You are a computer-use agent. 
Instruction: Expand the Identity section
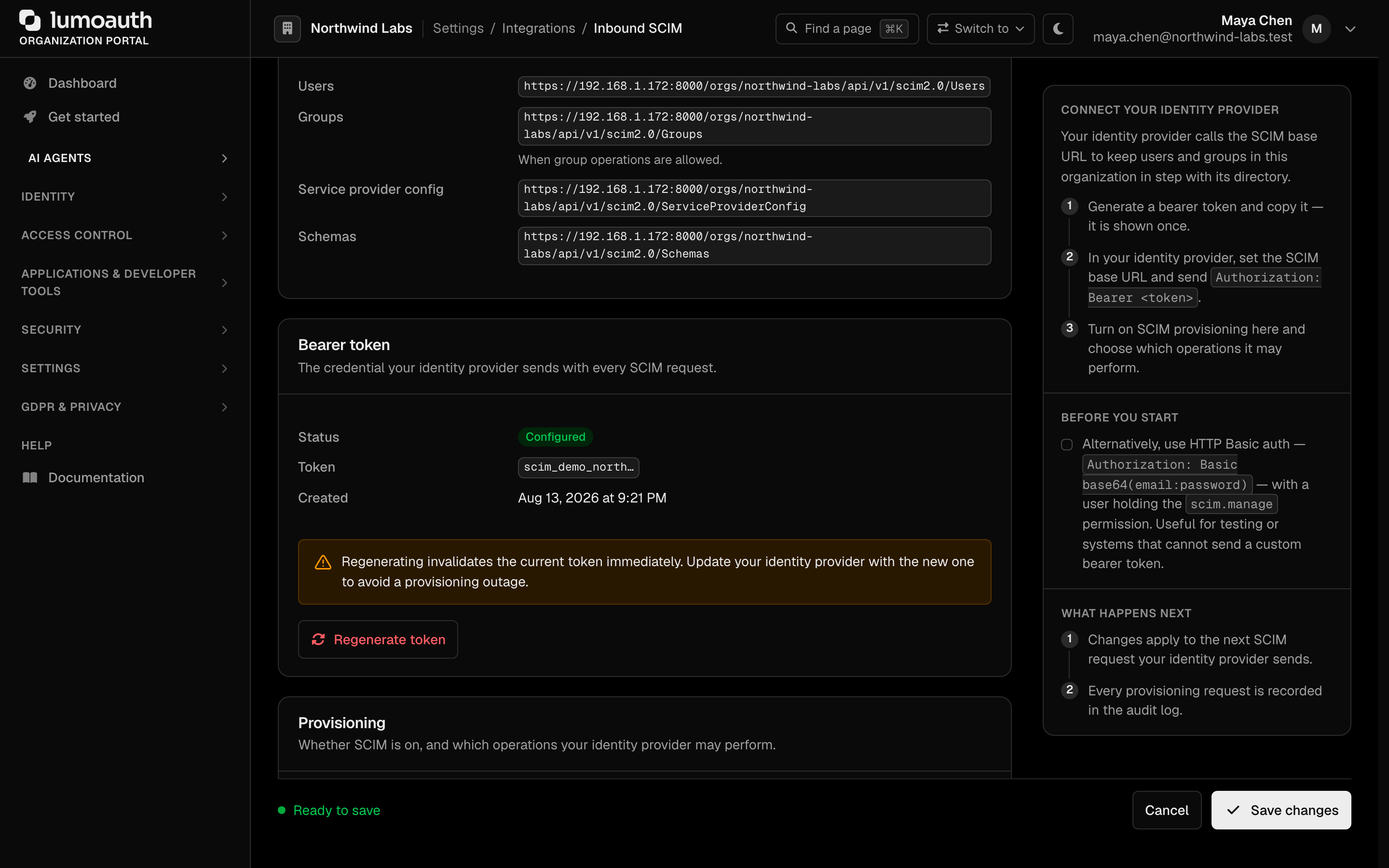[x=125, y=196]
